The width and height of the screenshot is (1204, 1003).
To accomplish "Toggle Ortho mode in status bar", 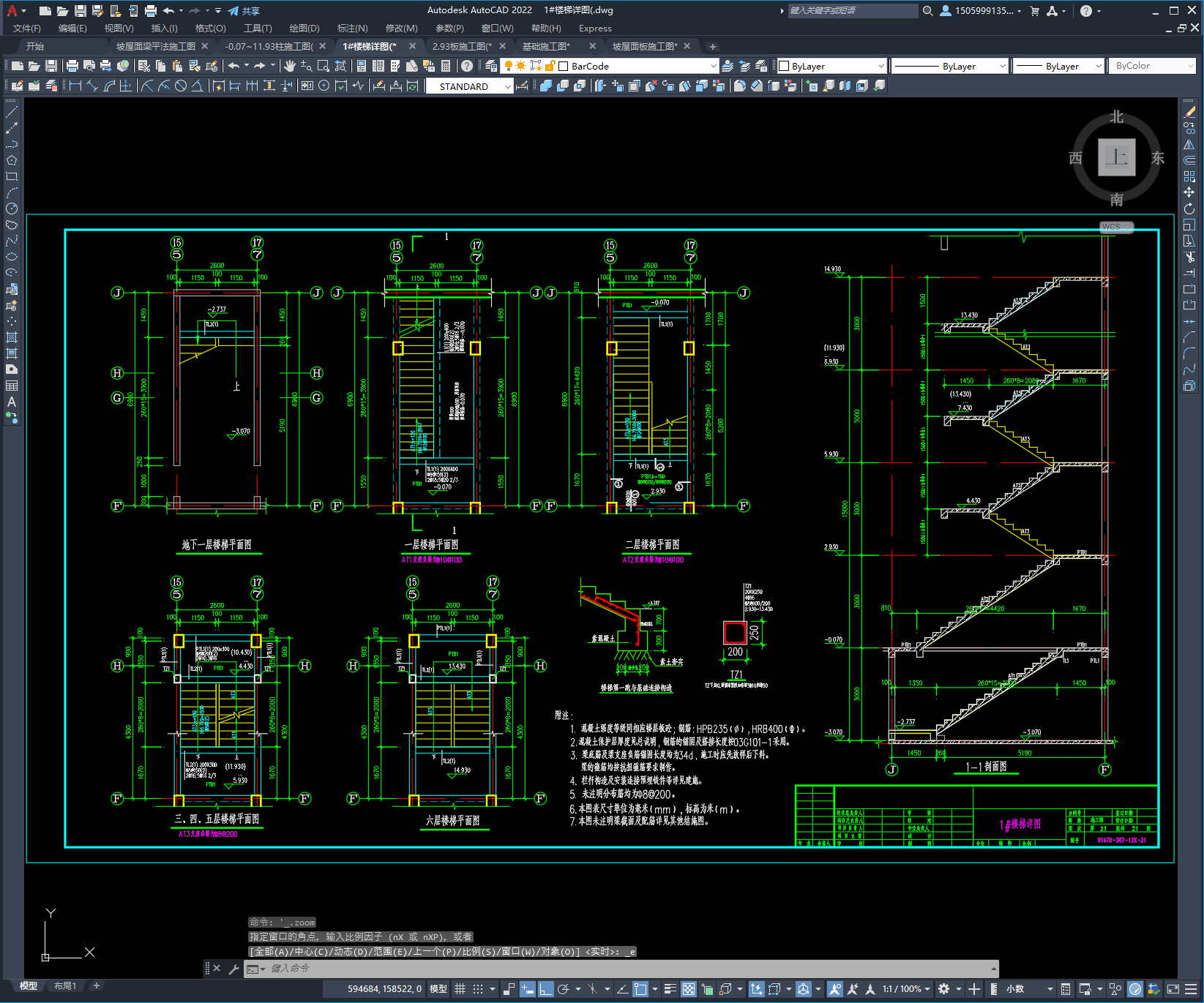I will tap(546, 989).
